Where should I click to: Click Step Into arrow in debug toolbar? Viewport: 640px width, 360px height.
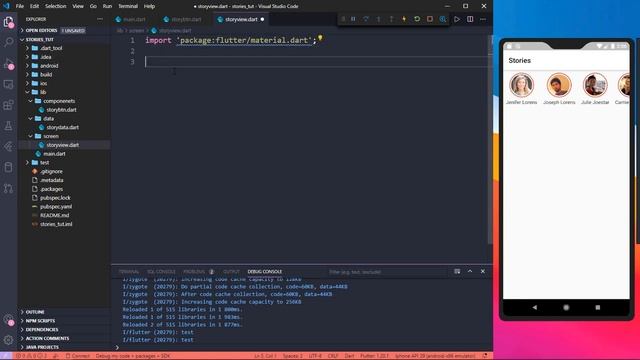pos(379,19)
